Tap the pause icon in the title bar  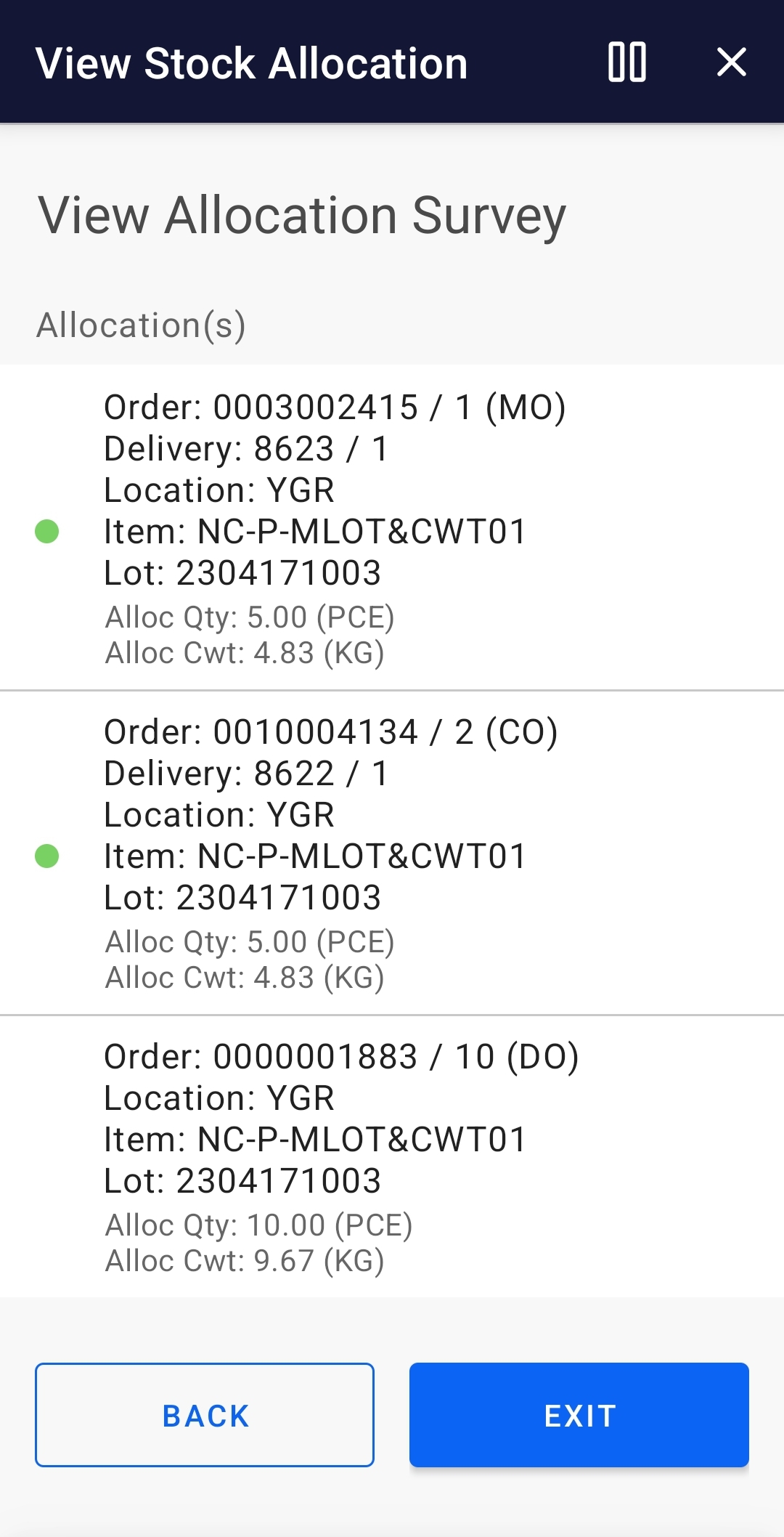626,63
